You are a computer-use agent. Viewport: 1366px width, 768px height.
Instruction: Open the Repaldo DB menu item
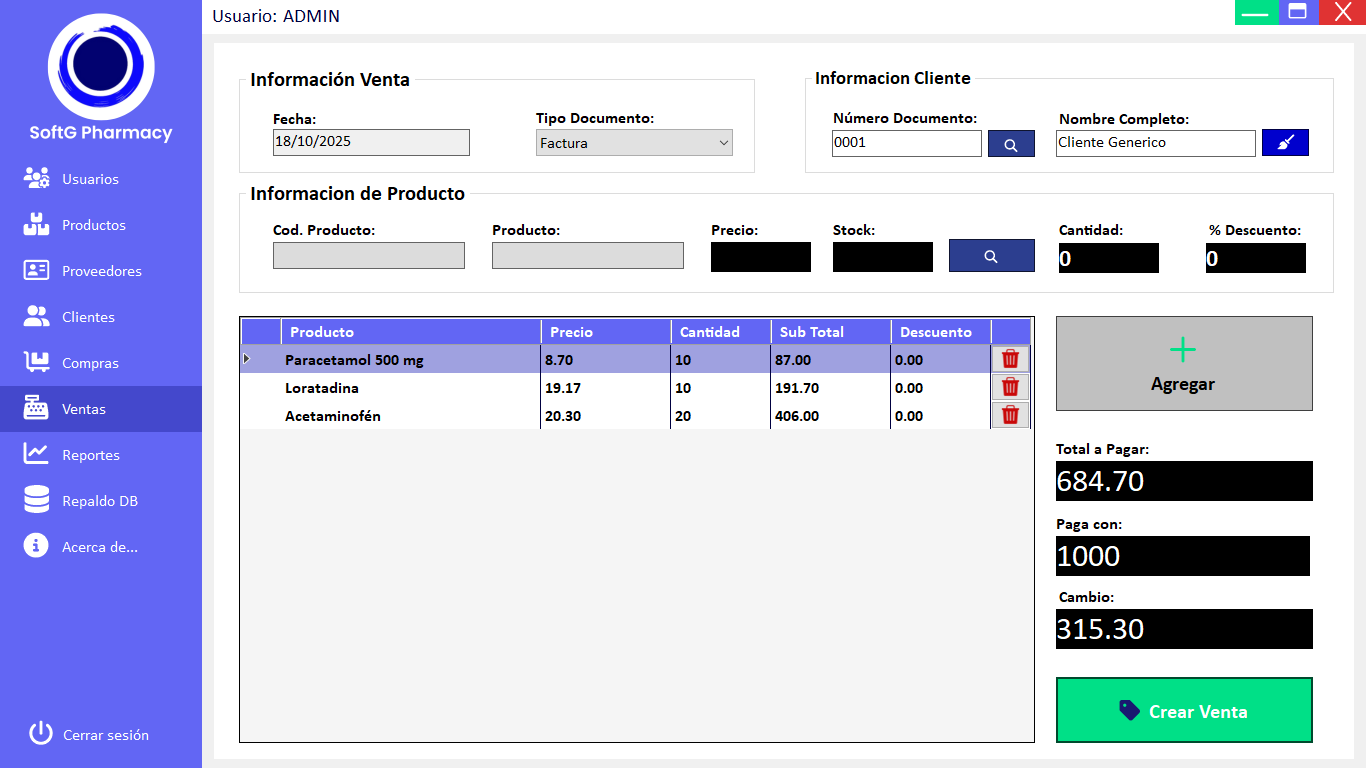coord(99,501)
